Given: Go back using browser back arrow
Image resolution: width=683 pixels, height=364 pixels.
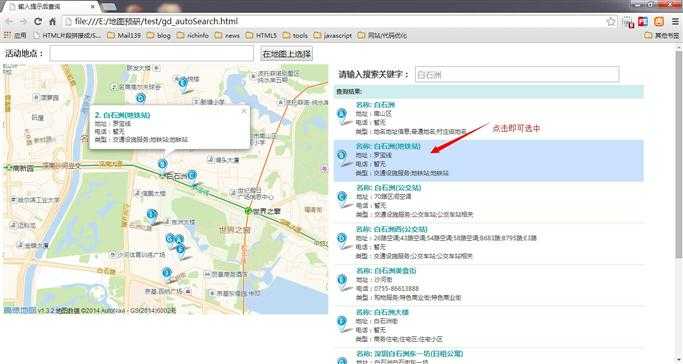Looking at the screenshot, I should point(9,21).
